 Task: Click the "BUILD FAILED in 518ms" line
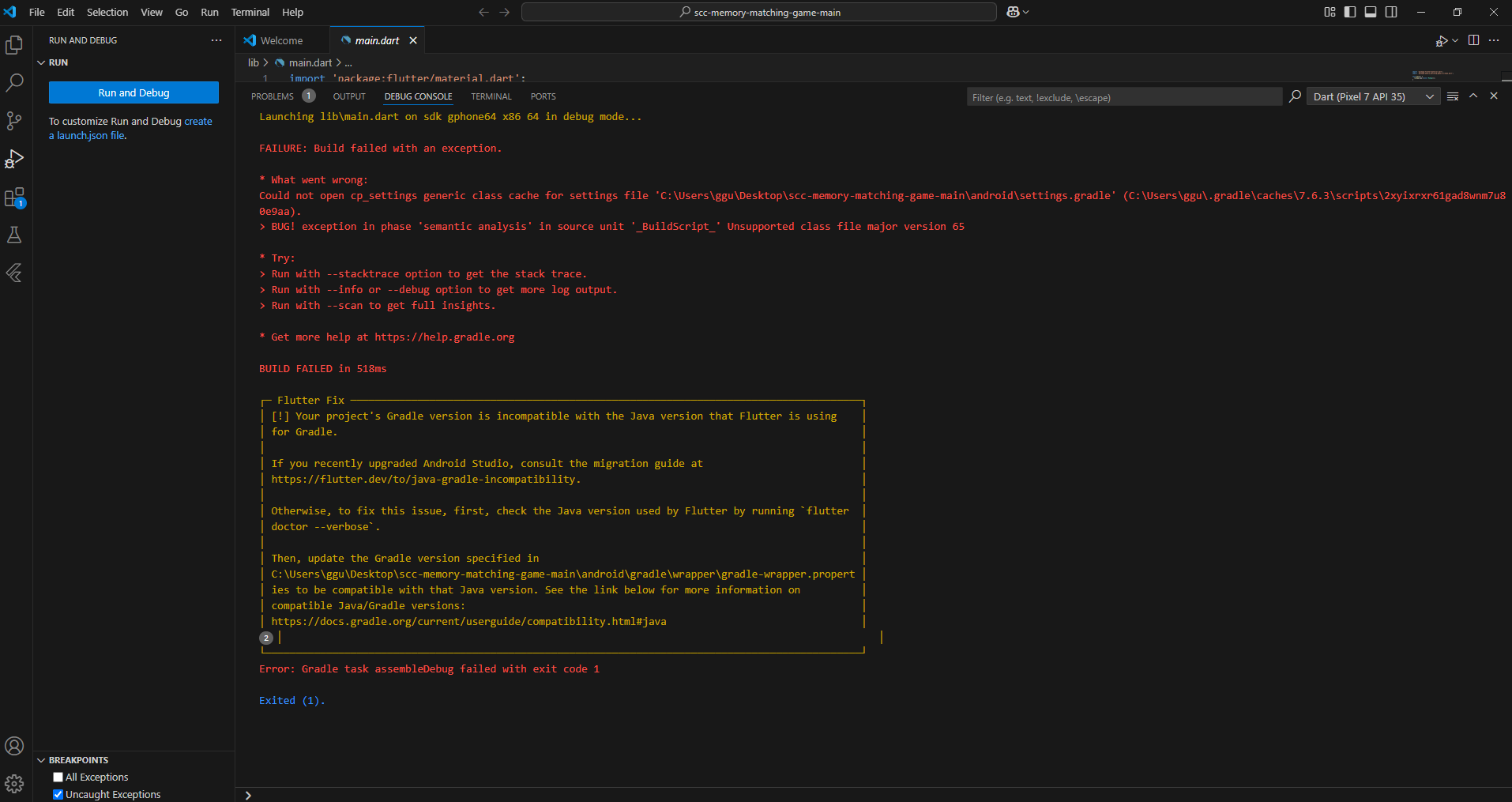pyautogui.click(x=323, y=369)
